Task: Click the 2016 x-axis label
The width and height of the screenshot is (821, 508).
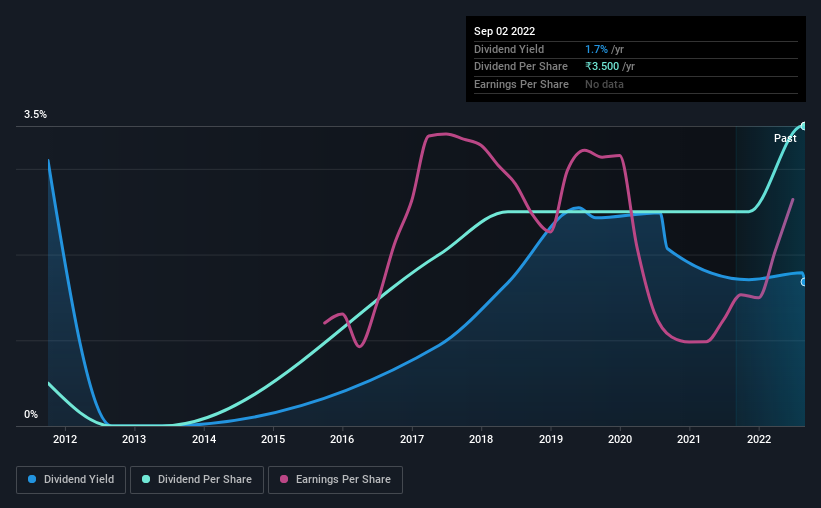Action: (x=342, y=439)
